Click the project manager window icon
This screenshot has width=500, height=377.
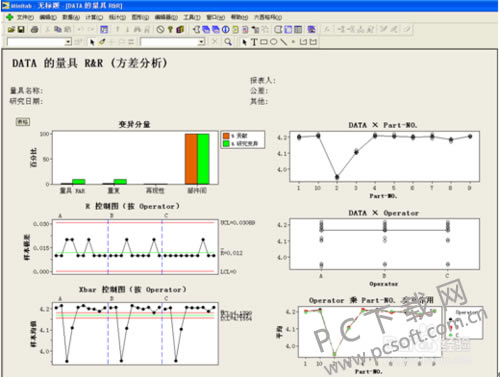coord(278,30)
